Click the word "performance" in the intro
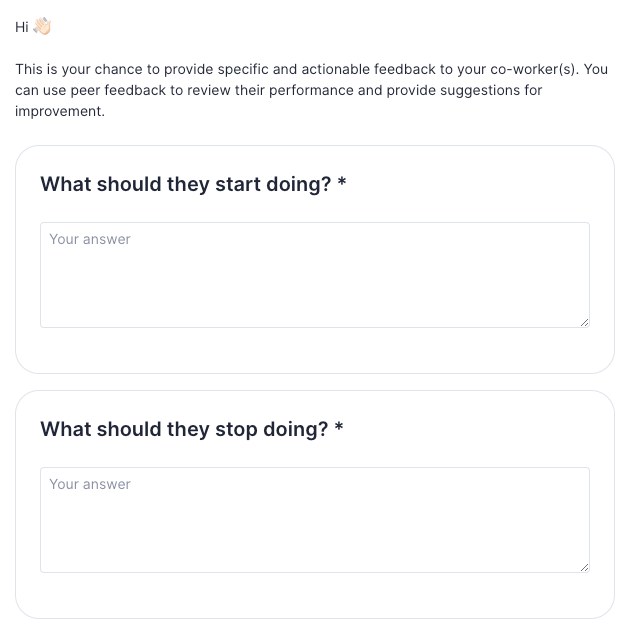632x630 pixels. click(313, 91)
